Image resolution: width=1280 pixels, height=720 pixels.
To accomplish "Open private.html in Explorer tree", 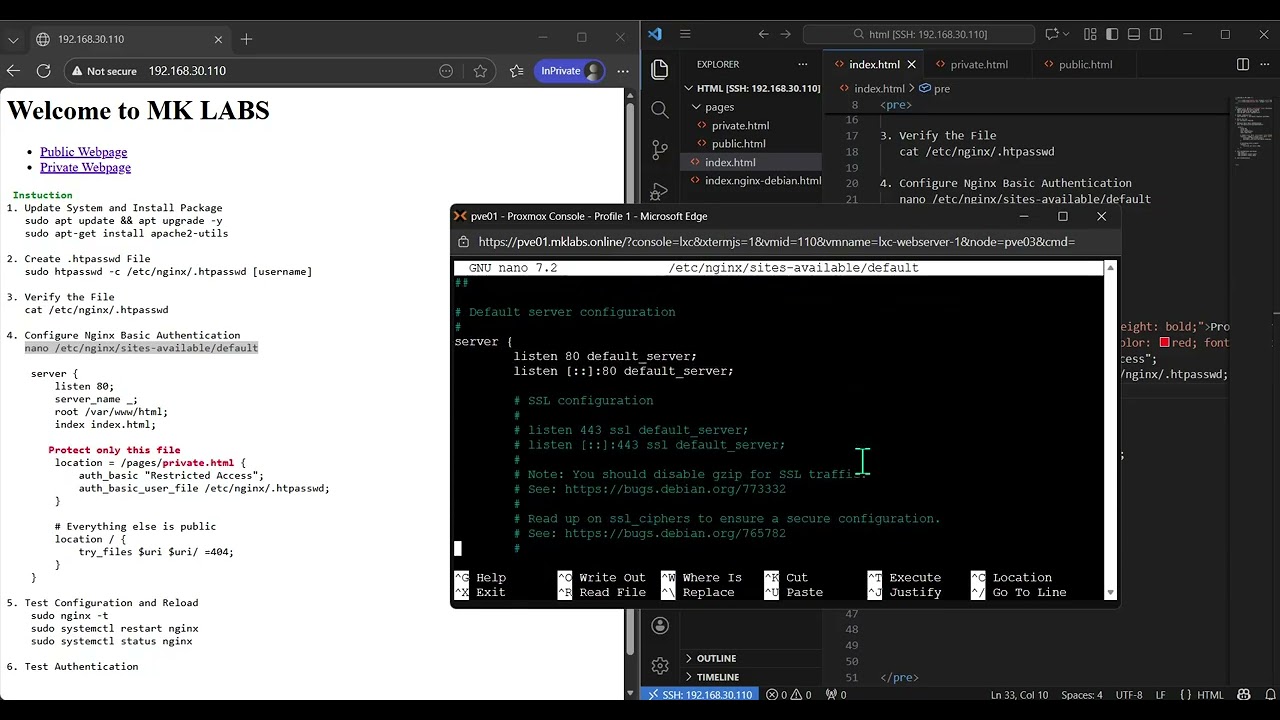I will [740, 125].
